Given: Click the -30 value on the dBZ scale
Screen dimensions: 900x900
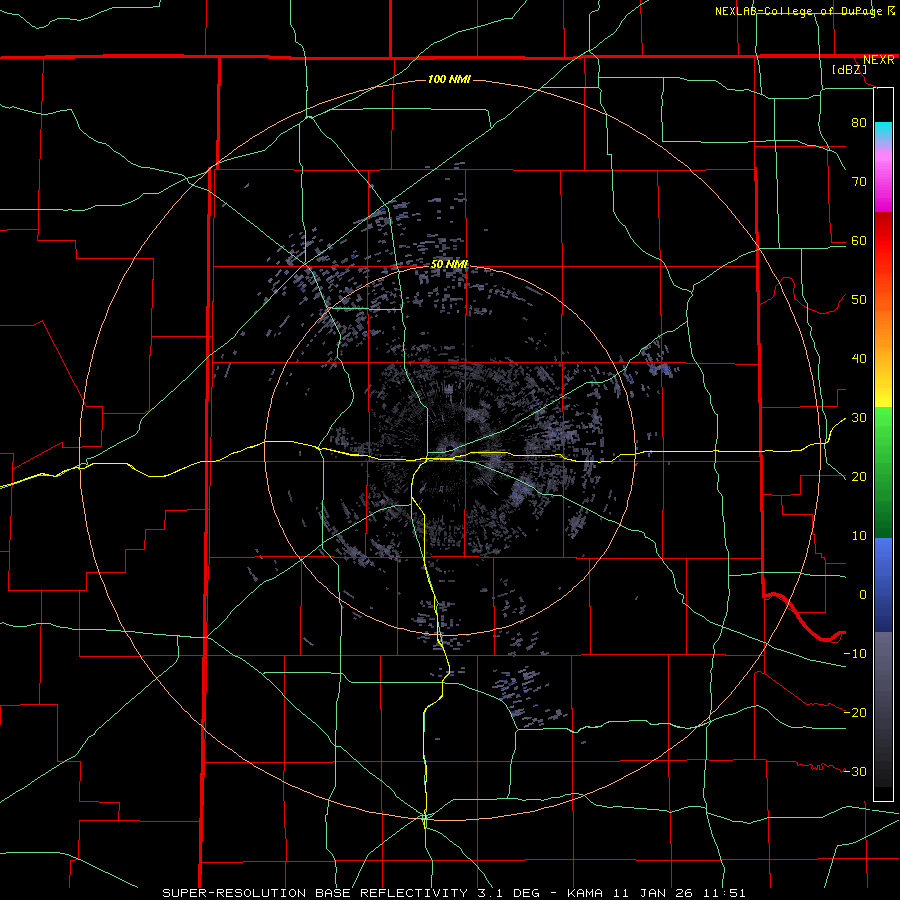Looking at the screenshot, I should [855, 771].
